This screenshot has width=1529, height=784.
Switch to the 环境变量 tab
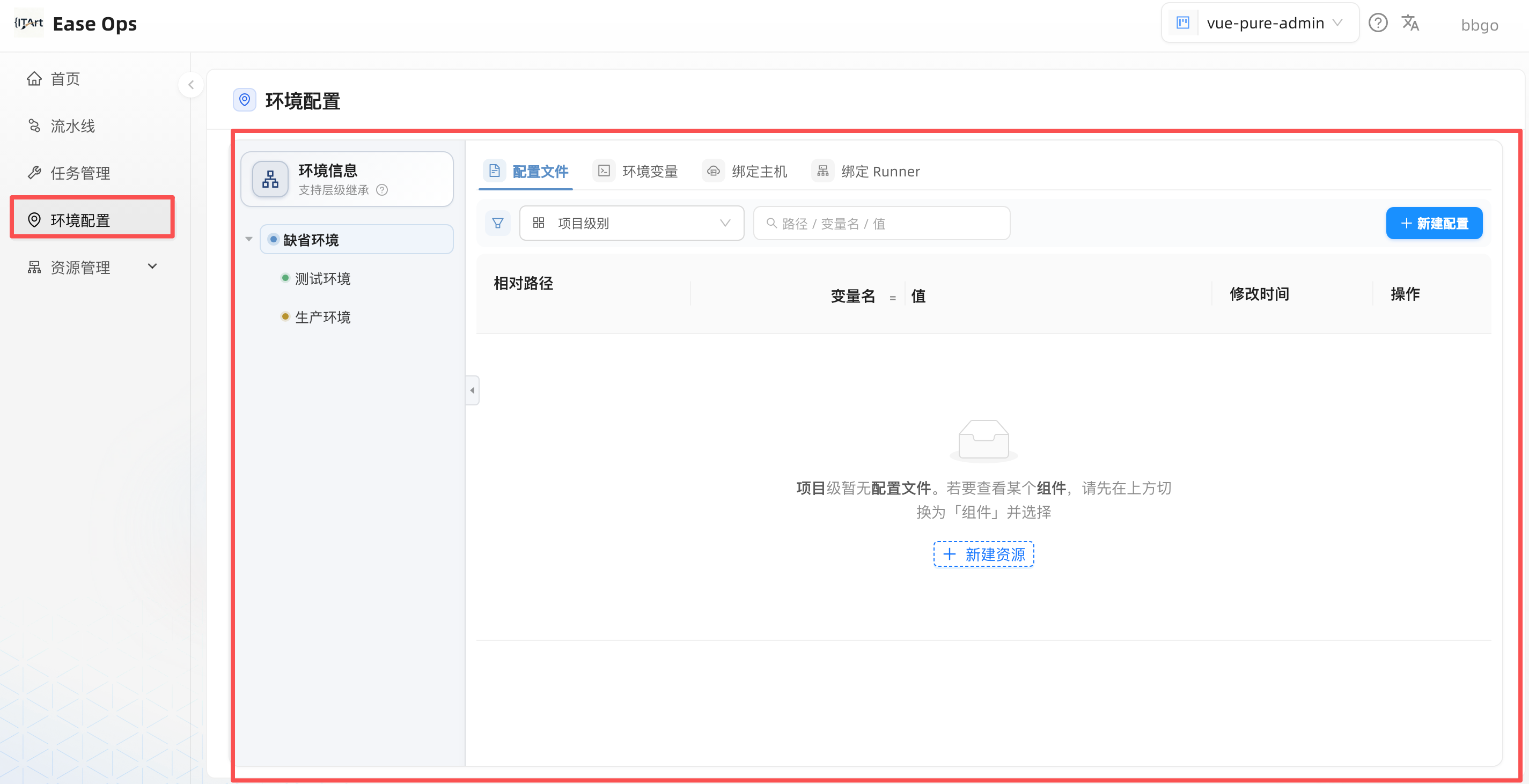point(637,172)
